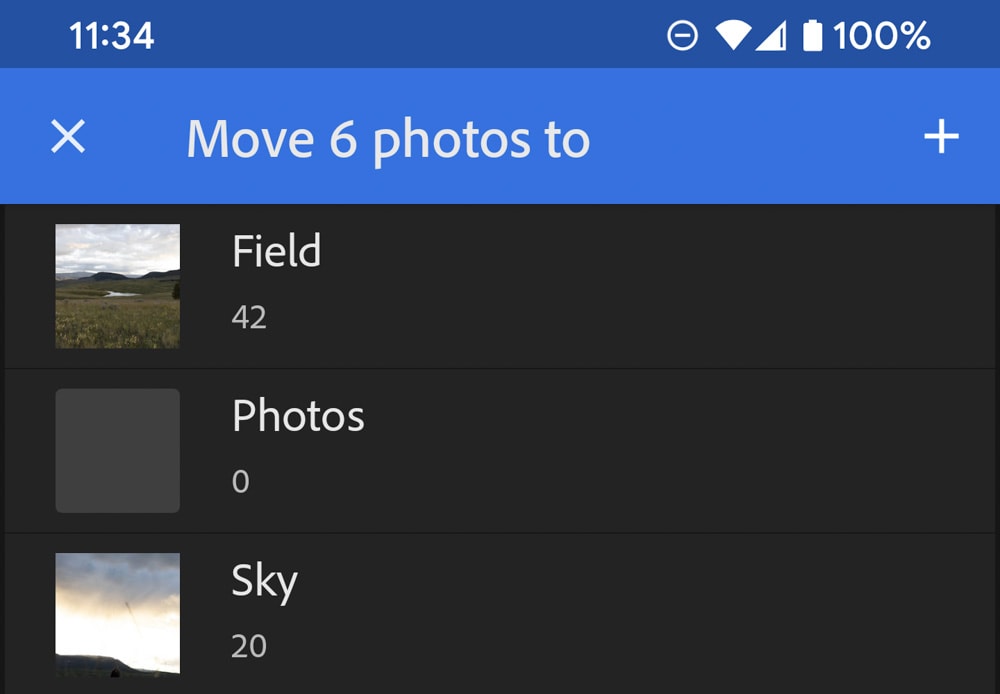Tap the 20 photo count under Sky
This screenshot has height=694, width=1000.
tap(249, 646)
